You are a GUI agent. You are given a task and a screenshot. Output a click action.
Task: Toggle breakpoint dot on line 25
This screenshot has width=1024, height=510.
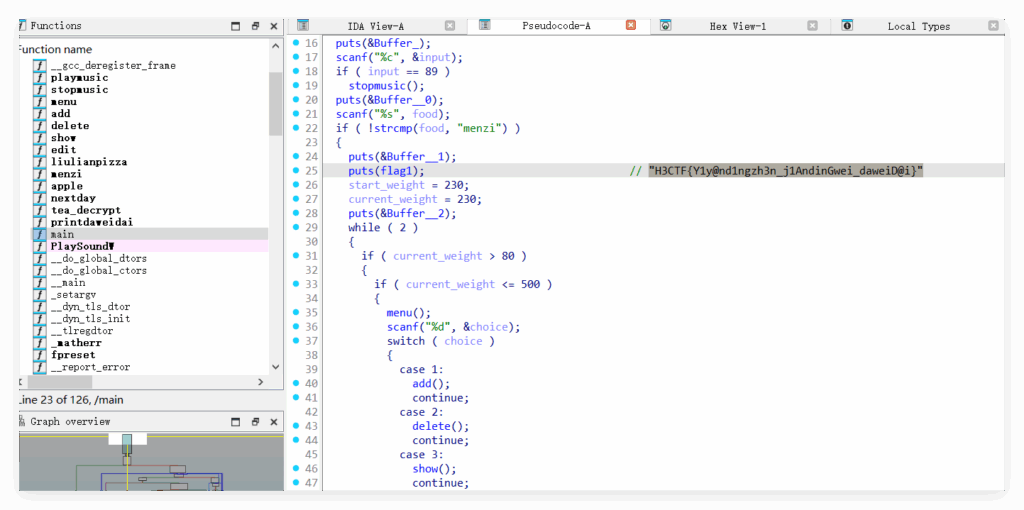pyautogui.click(x=296, y=171)
